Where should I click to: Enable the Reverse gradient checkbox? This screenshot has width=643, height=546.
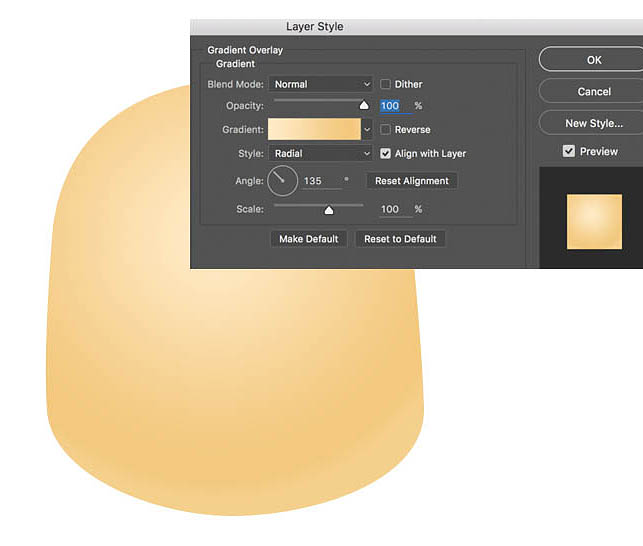tap(386, 130)
